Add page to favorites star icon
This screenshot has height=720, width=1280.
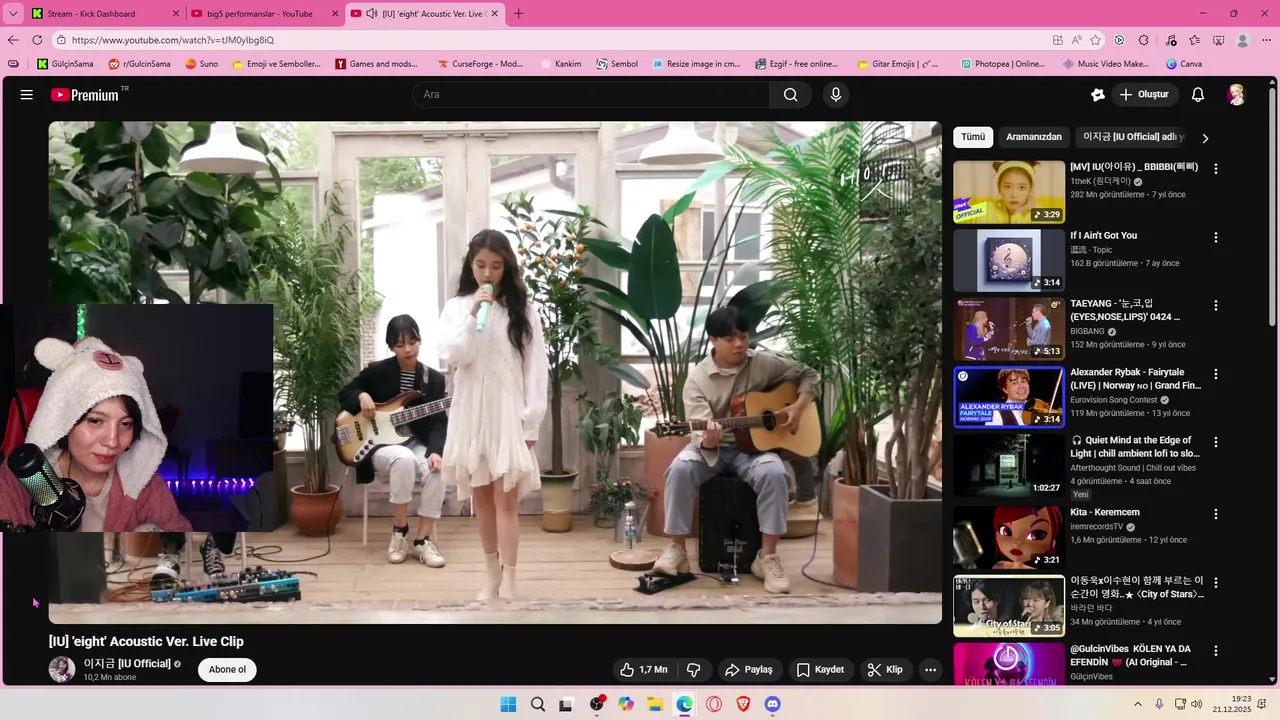click(1096, 40)
